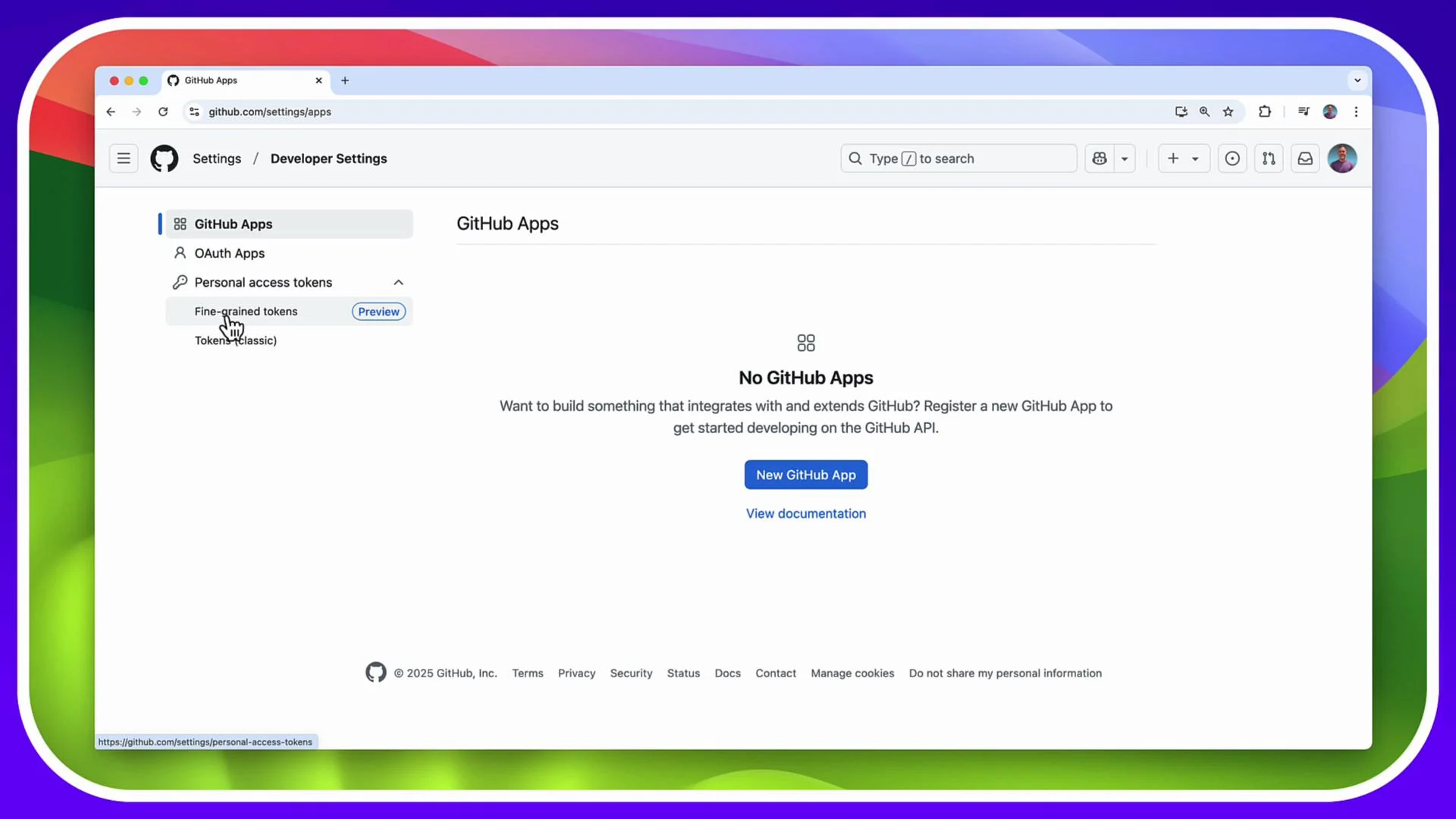Open the Issues icon in header
This screenshot has height=819, width=1456.
pos(1232,158)
